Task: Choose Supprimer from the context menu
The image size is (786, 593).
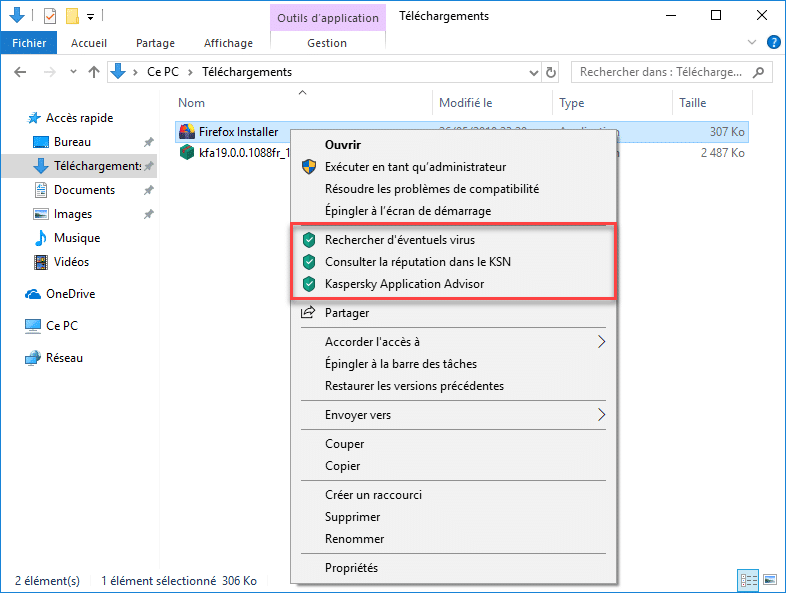Action: pos(352,517)
